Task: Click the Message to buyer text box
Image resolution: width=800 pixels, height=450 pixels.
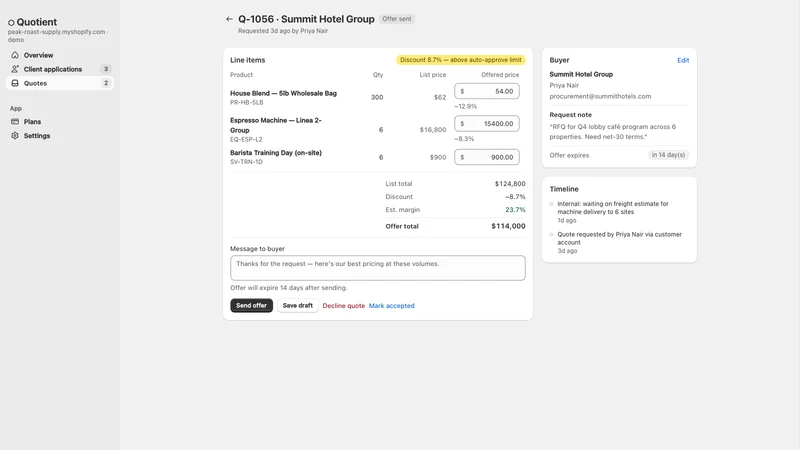Action: pyautogui.click(x=378, y=268)
